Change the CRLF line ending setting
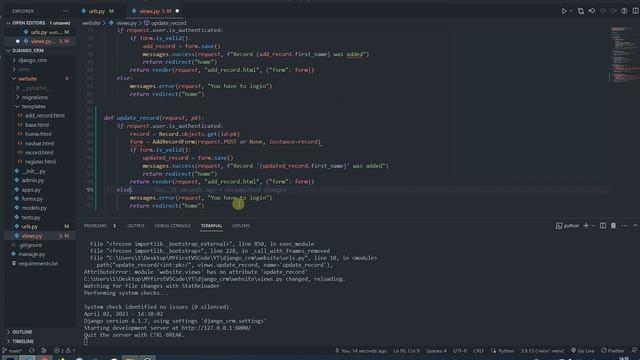 (x=478, y=351)
